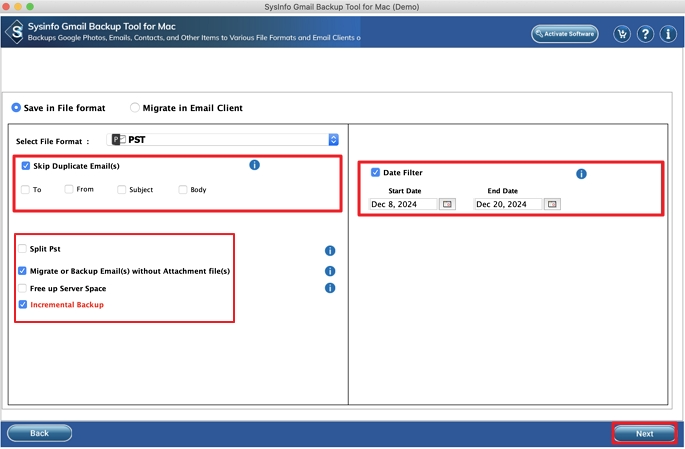
Task: Click the Start Date field Dec 8, 2024
Action: point(403,204)
